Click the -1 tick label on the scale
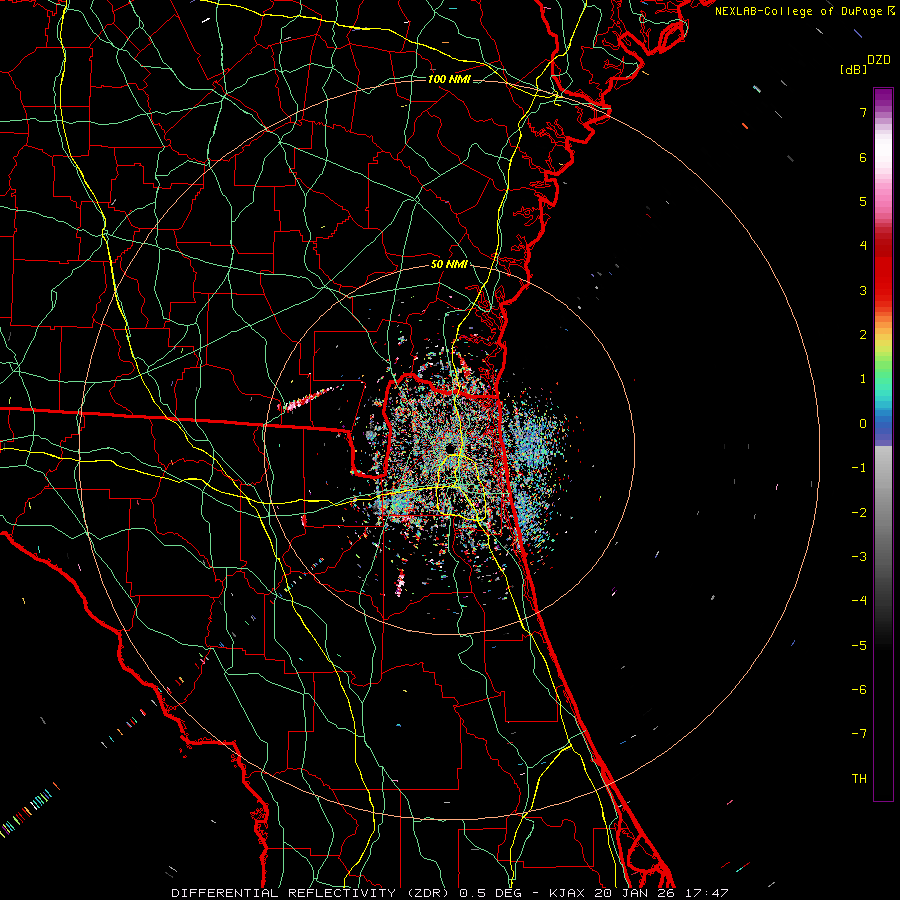Image resolution: width=900 pixels, height=900 pixels. [x=859, y=468]
